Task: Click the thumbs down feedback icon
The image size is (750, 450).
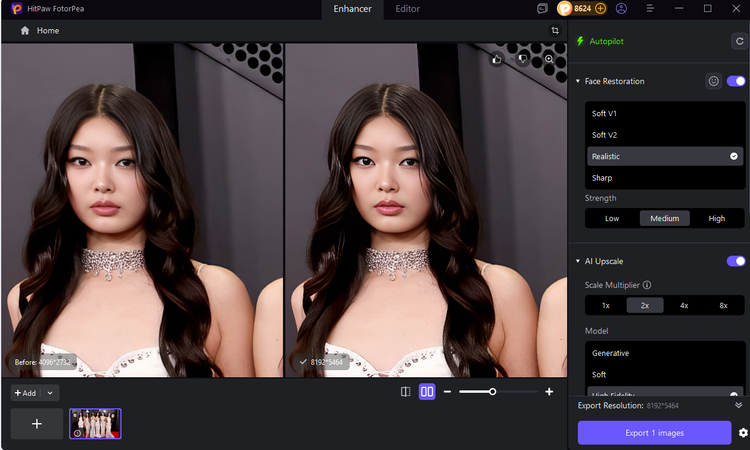Action: pos(522,59)
